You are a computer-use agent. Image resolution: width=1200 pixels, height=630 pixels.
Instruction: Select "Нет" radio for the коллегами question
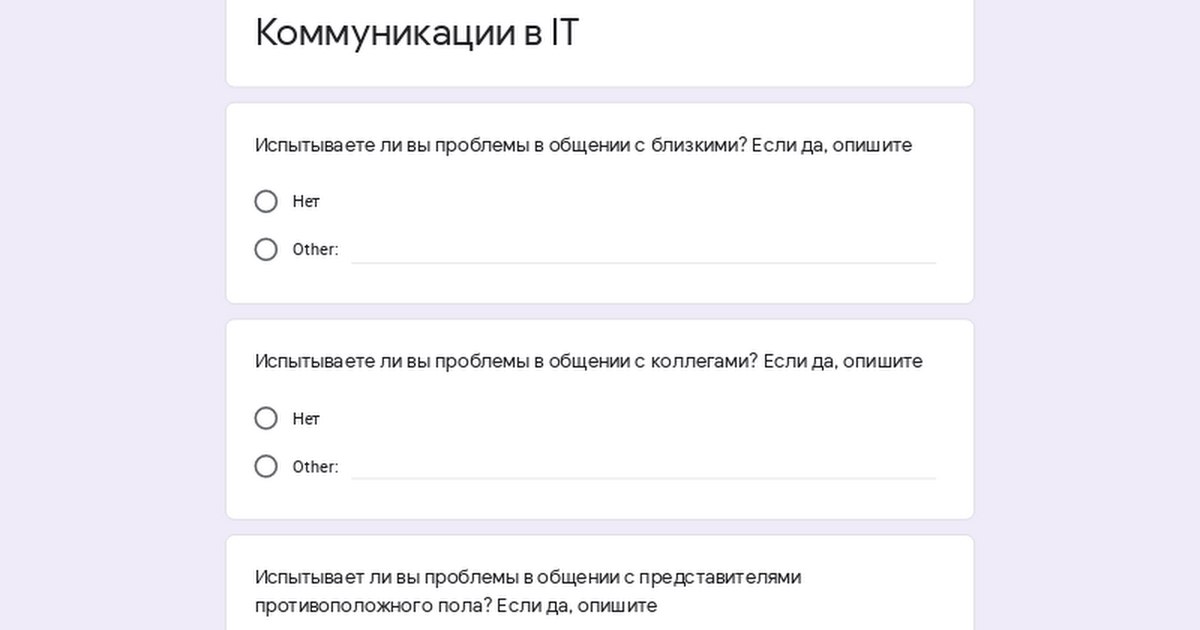click(x=266, y=418)
